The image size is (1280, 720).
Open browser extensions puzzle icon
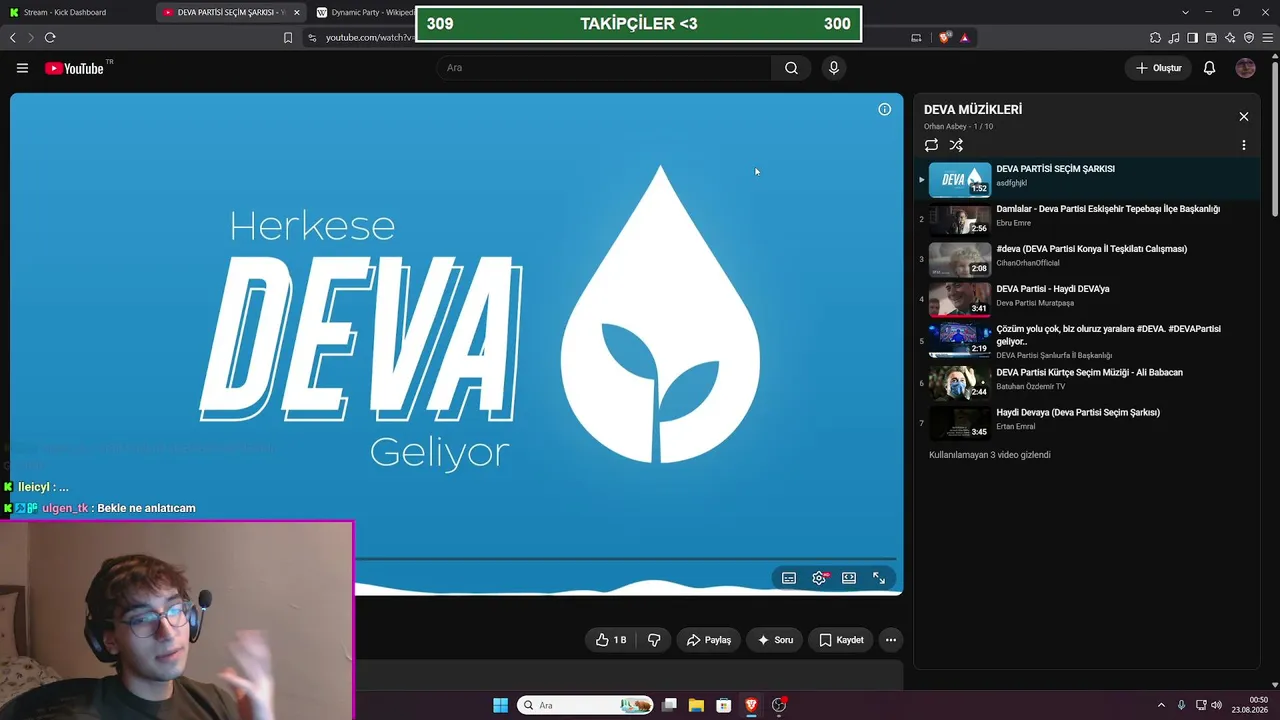1155,38
